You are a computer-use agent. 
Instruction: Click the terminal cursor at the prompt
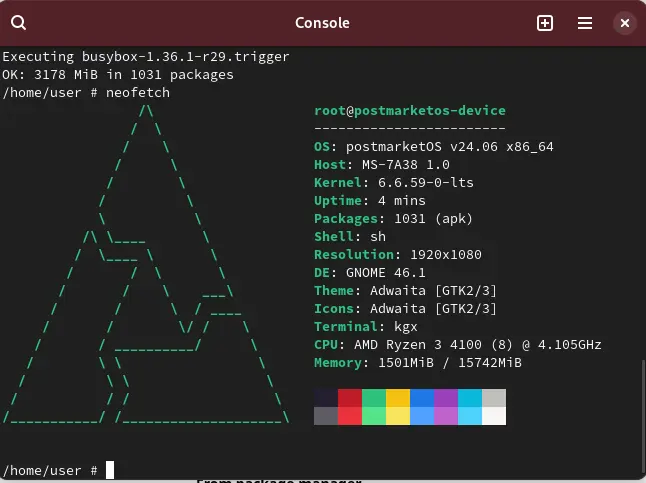pos(110,470)
